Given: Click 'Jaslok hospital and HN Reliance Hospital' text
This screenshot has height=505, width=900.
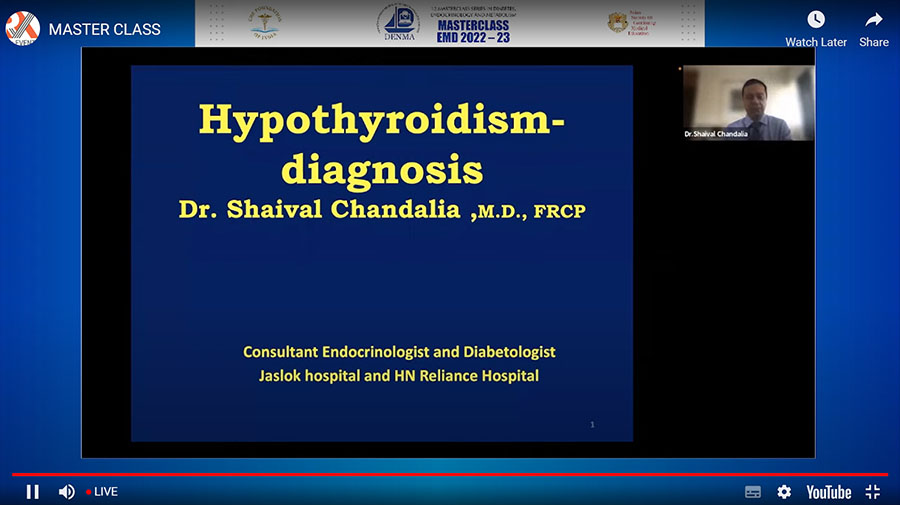Looking at the screenshot, I should pos(399,376).
